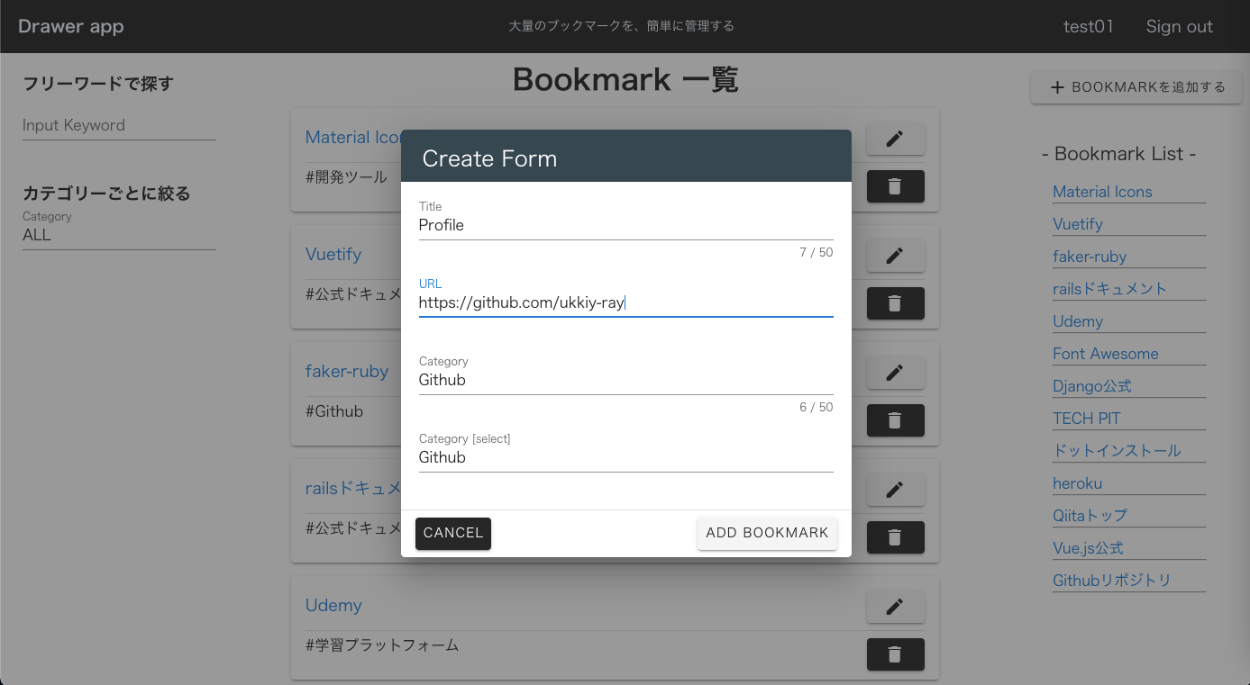Click Sign out in the header
This screenshot has height=685, width=1250.
pyautogui.click(x=1178, y=27)
